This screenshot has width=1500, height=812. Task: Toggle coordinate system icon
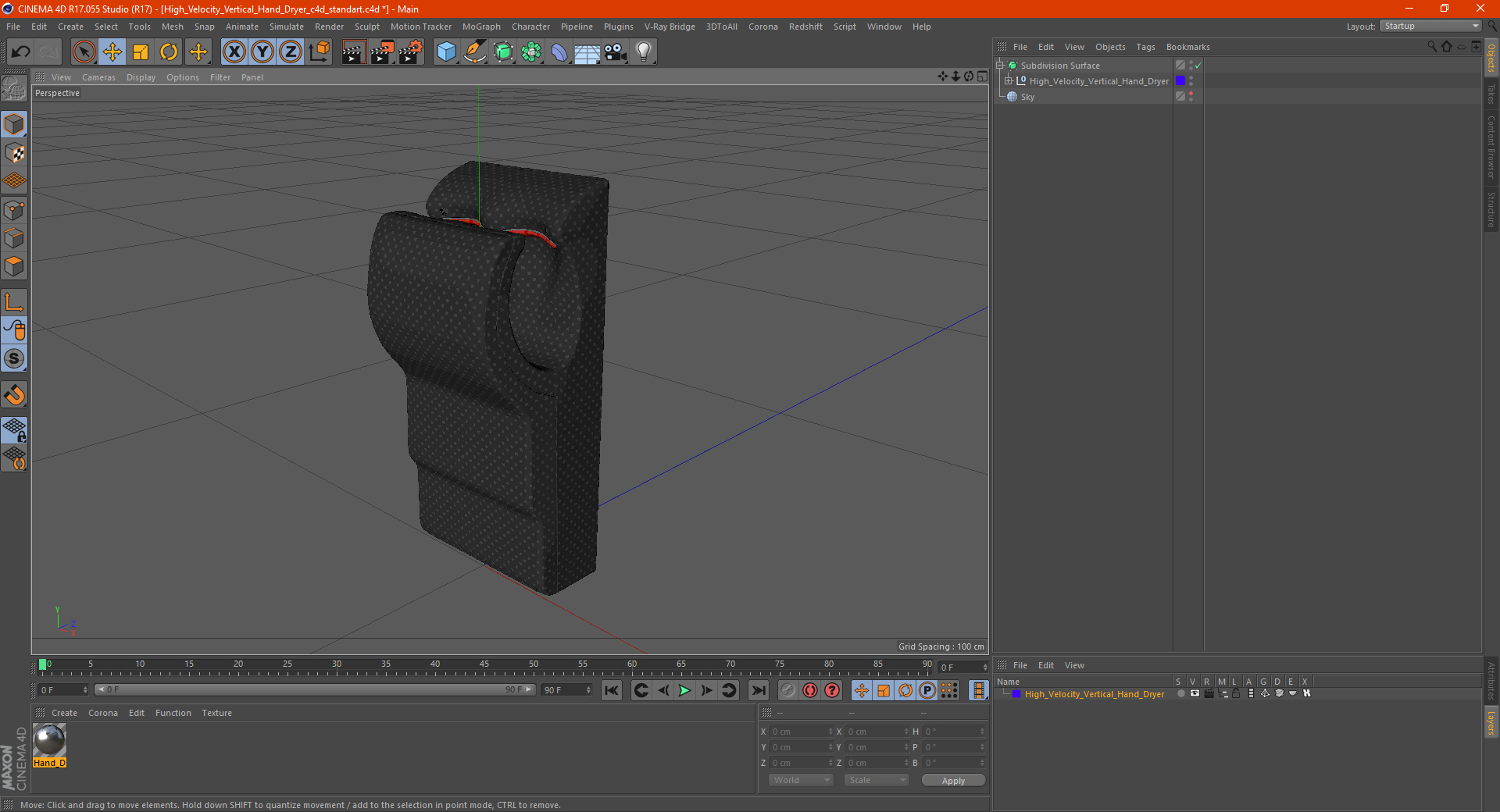(x=319, y=52)
